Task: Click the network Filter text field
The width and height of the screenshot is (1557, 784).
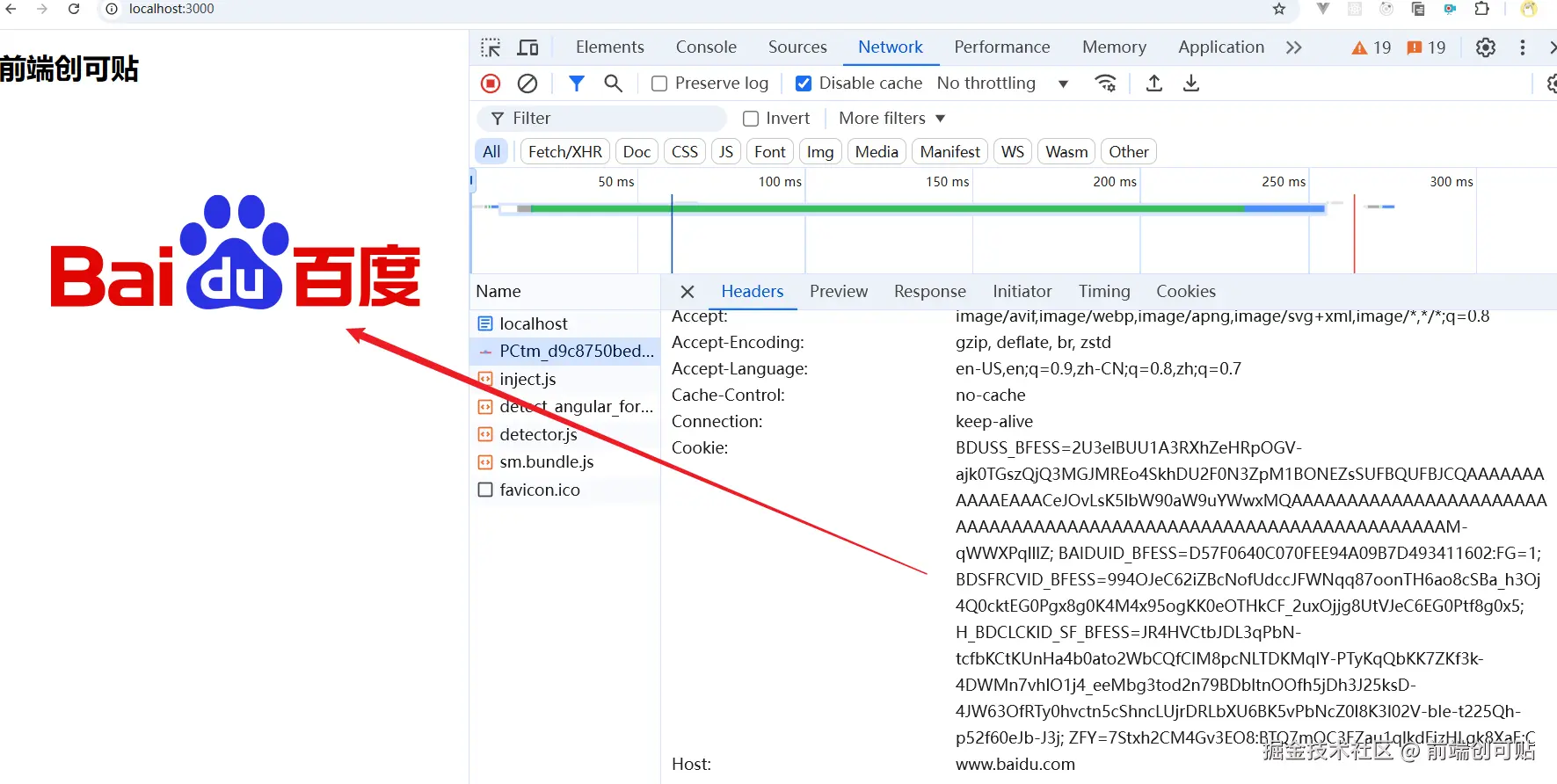Action: (602, 119)
